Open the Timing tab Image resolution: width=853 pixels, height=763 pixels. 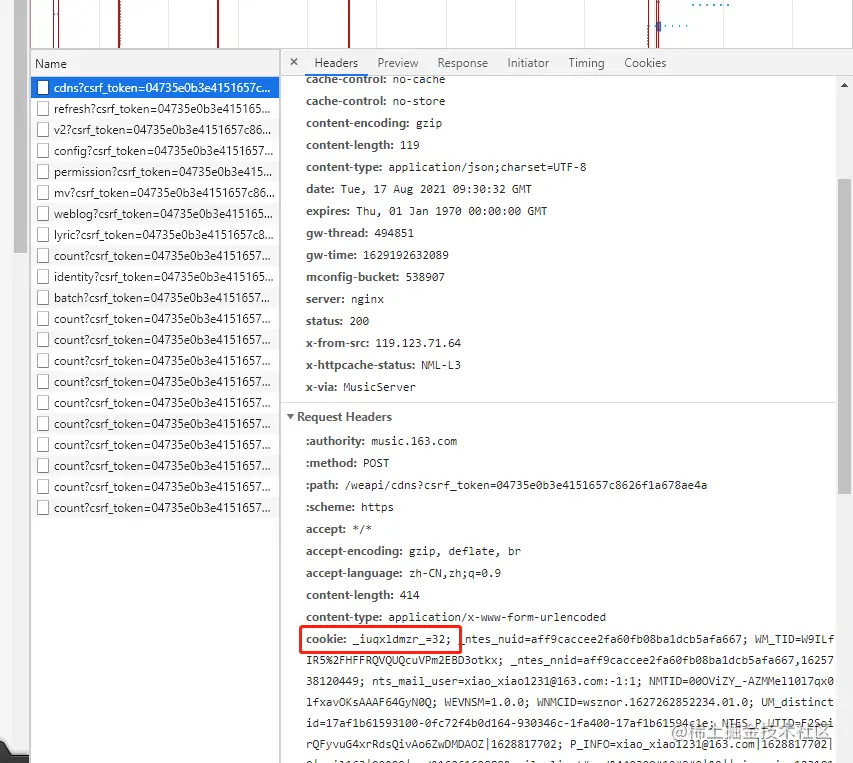coord(586,63)
